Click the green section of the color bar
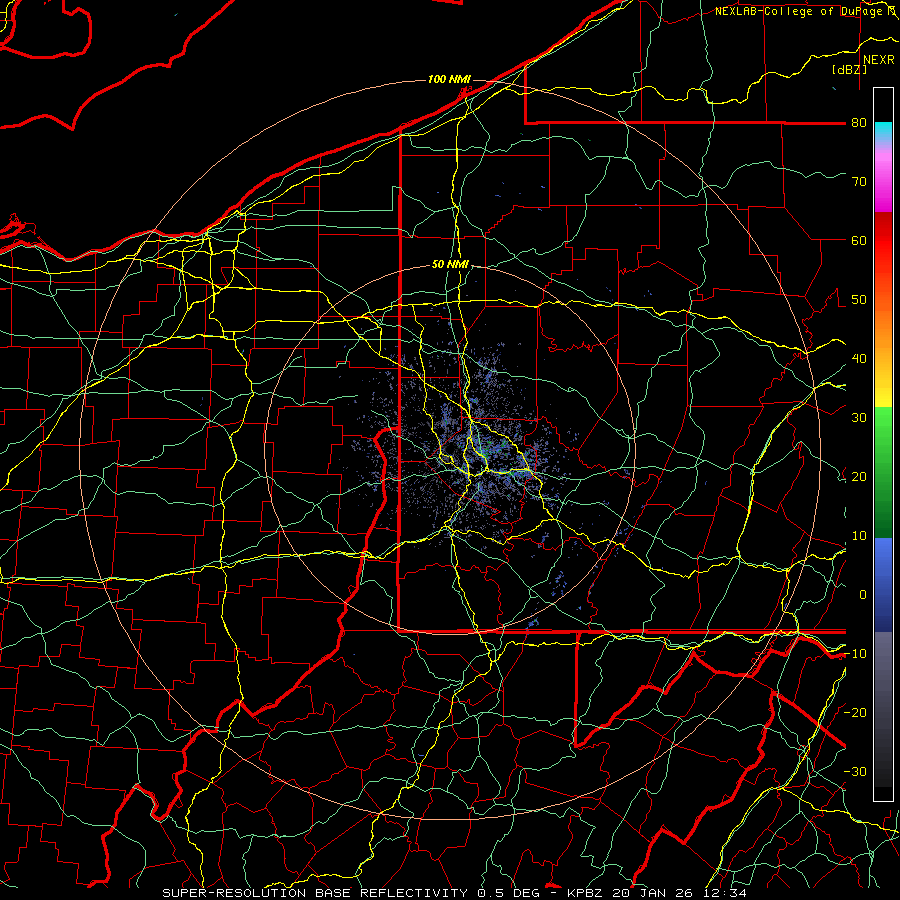Viewport: 900px width, 900px height. pos(883,472)
